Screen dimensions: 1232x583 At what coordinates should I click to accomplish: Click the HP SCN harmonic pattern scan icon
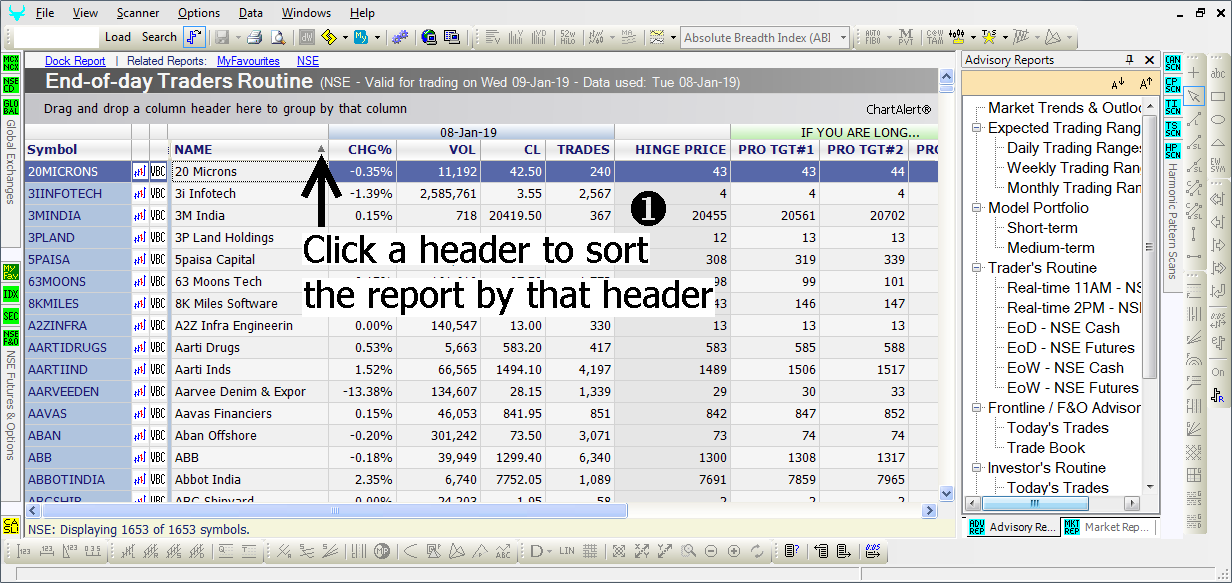point(1172,149)
